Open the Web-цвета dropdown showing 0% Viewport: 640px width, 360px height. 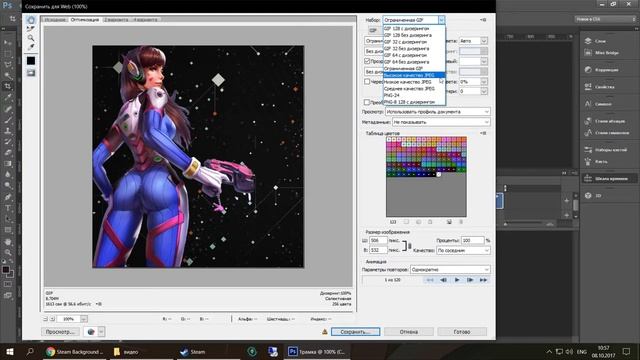pyautogui.click(x=473, y=82)
